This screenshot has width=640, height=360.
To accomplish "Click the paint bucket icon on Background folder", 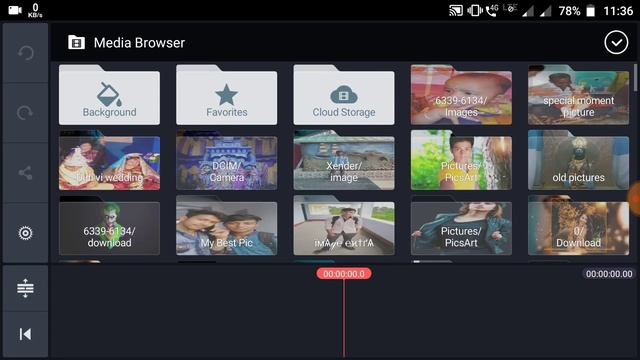I will click(x=109, y=94).
